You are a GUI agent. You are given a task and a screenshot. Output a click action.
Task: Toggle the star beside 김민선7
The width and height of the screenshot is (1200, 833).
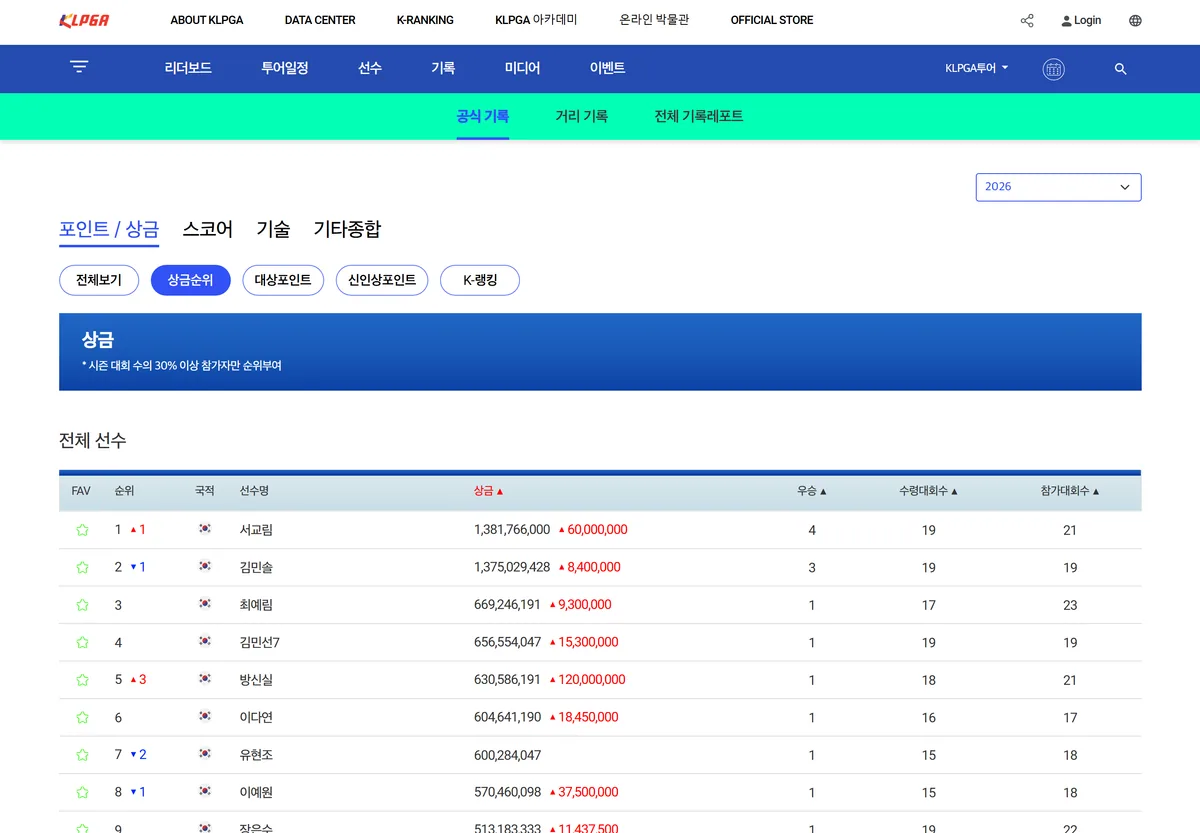(82, 642)
